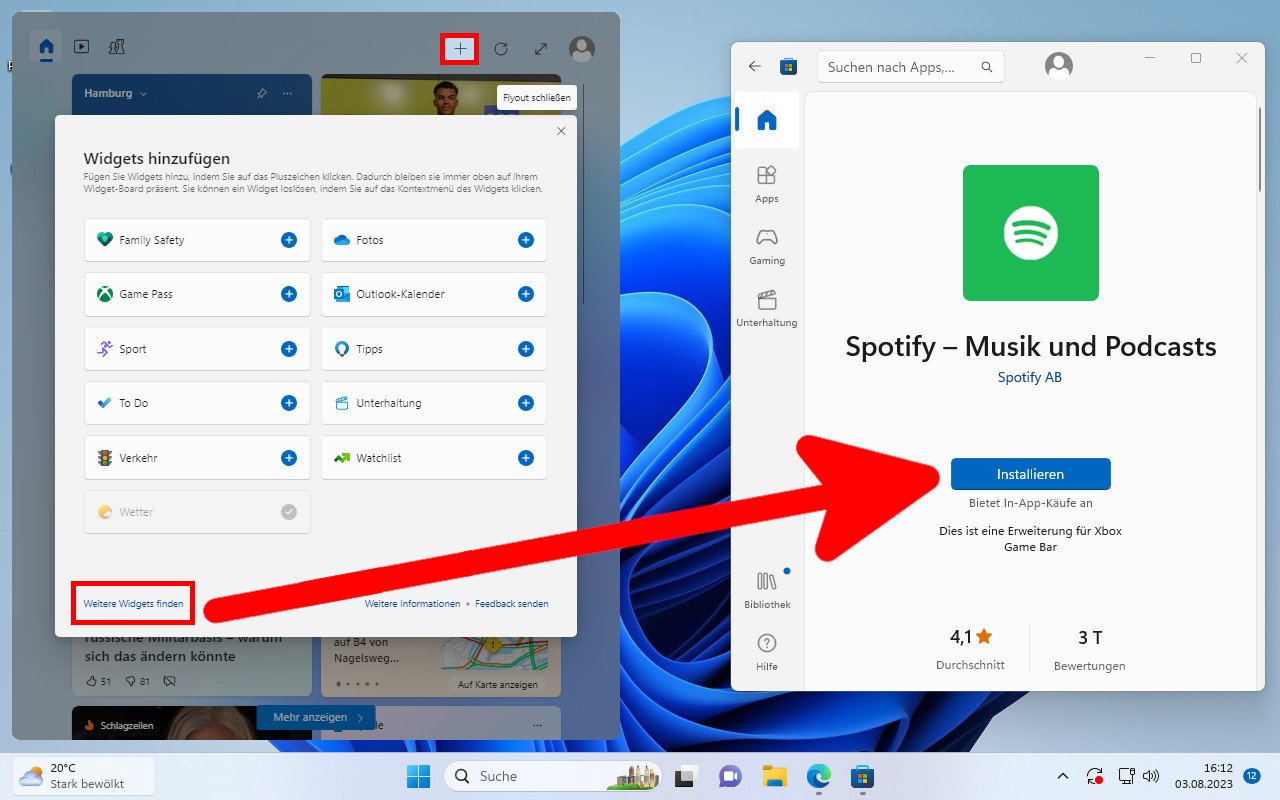Image resolution: width=1280 pixels, height=800 pixels.
Task: Open the games tab with chess pieces icon
Action: pos(117,46)
